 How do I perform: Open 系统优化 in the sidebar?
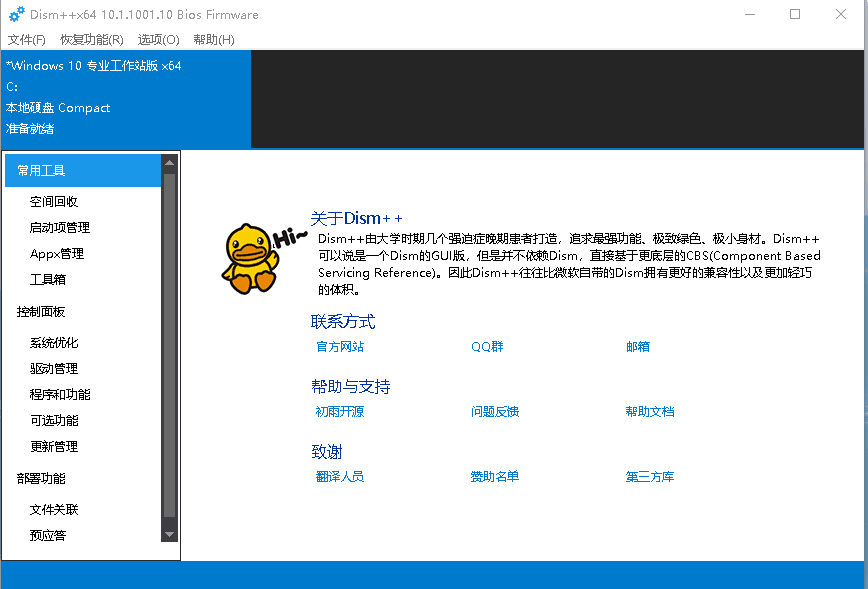tap(54, 343)
